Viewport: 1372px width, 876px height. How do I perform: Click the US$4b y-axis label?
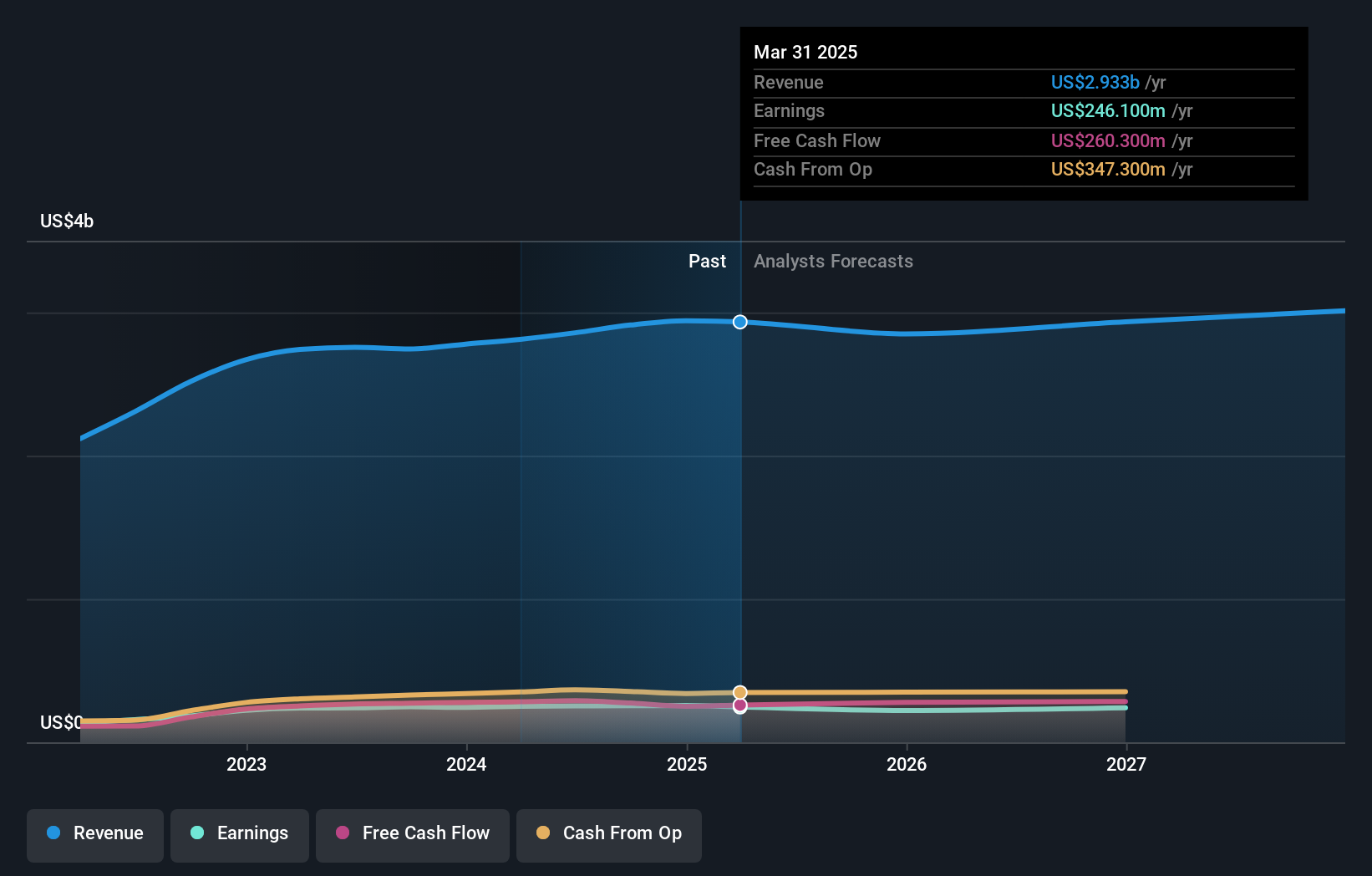pyautogui.click(x=67, y=221)
